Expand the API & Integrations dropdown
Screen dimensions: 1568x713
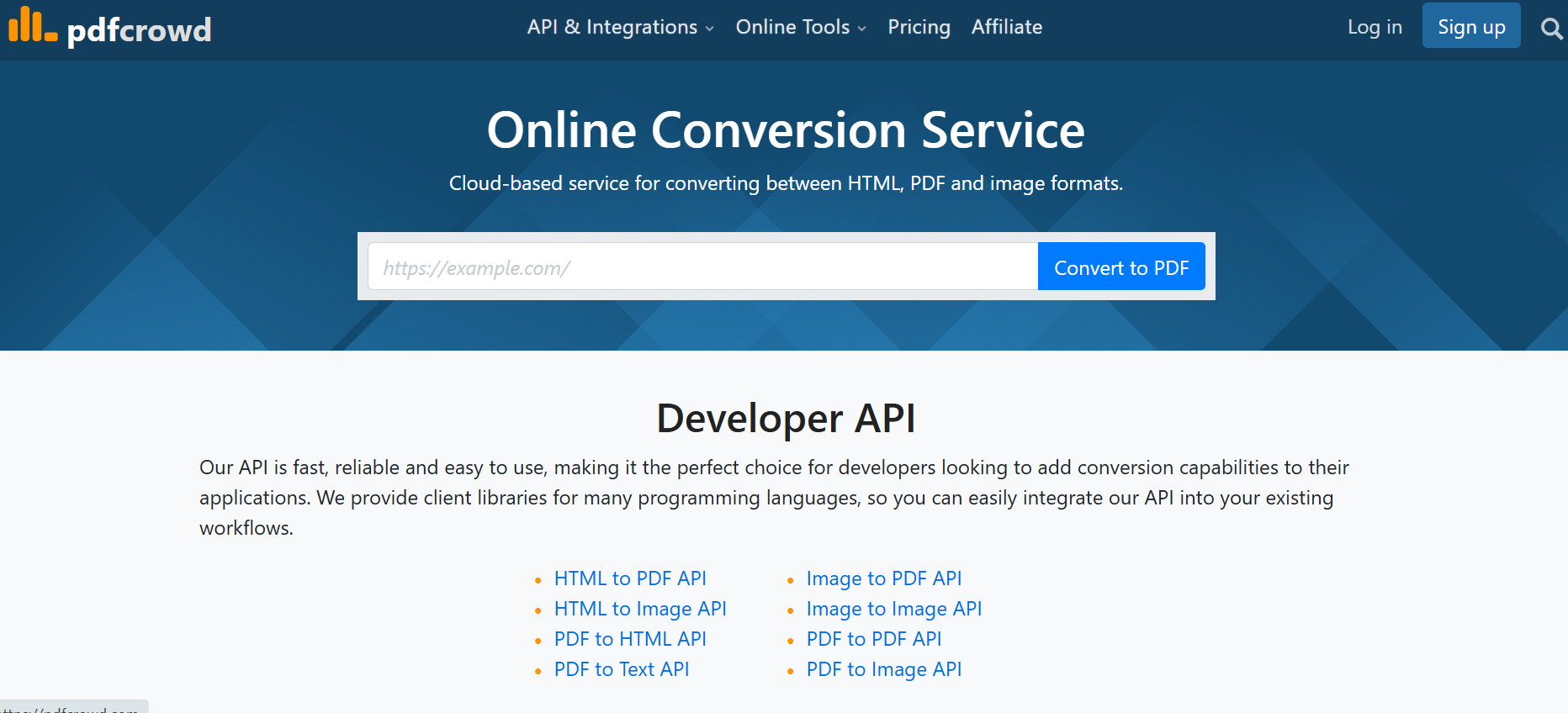[x=620, y=27]
